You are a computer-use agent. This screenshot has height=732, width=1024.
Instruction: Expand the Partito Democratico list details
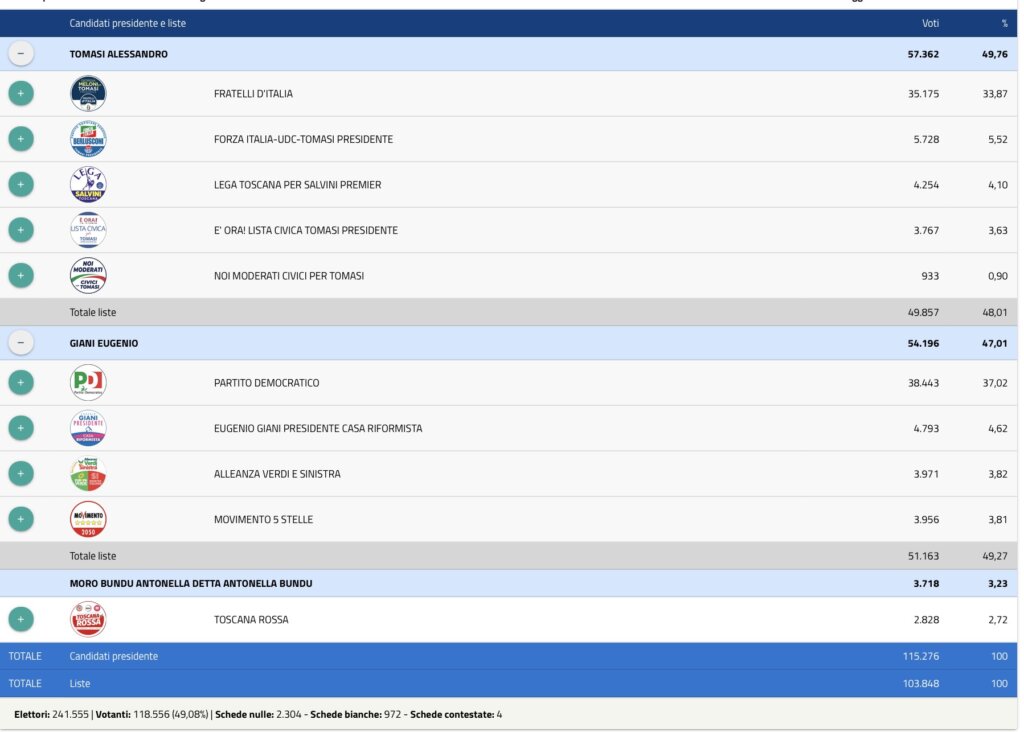point(21,383)
